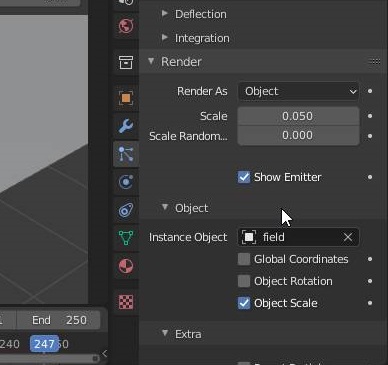Open the Particles properties tab

coord(126,154)
